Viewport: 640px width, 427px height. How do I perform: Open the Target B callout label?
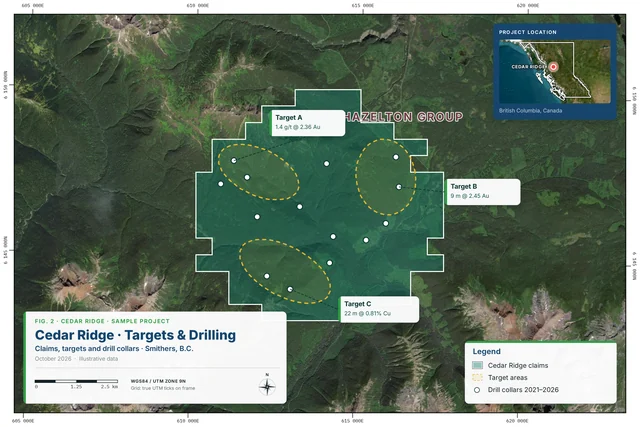click(x=483, y=191)
